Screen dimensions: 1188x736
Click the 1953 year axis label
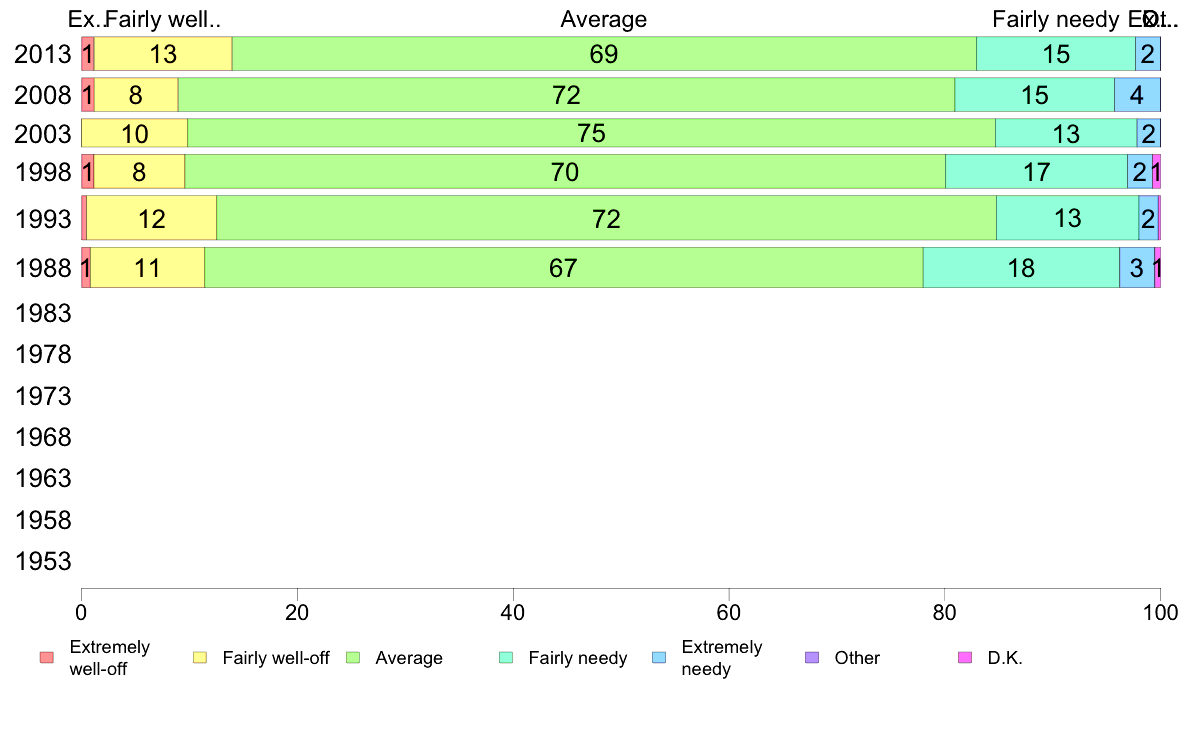(43, 561)
